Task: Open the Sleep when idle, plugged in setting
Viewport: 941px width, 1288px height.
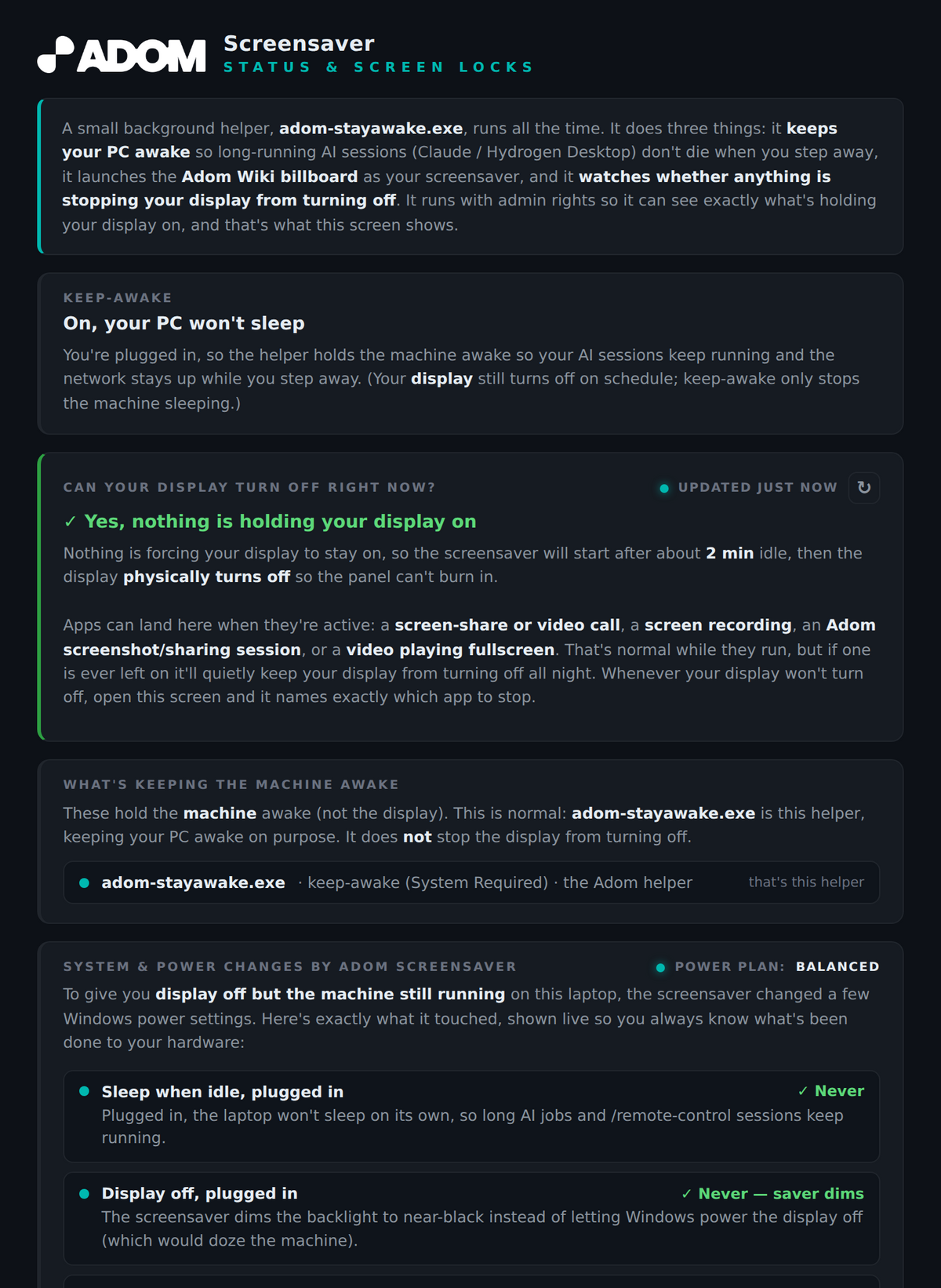Action: [471, 1116]
